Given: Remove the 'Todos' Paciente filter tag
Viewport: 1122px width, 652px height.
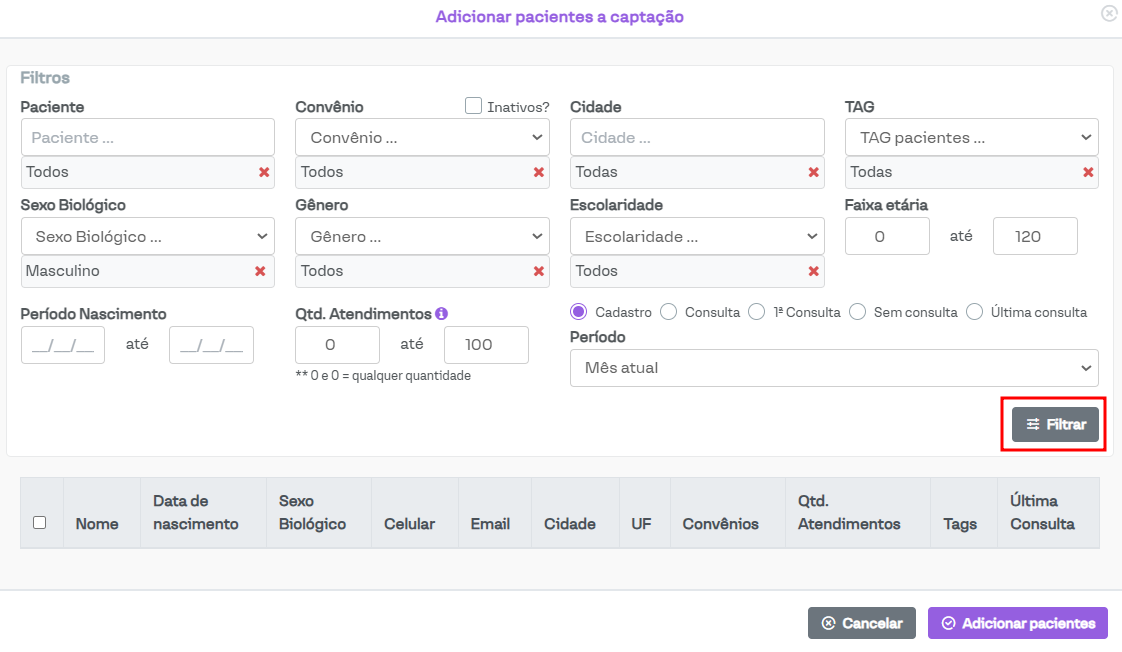Looking at the screenshot, I should point(264,172).
